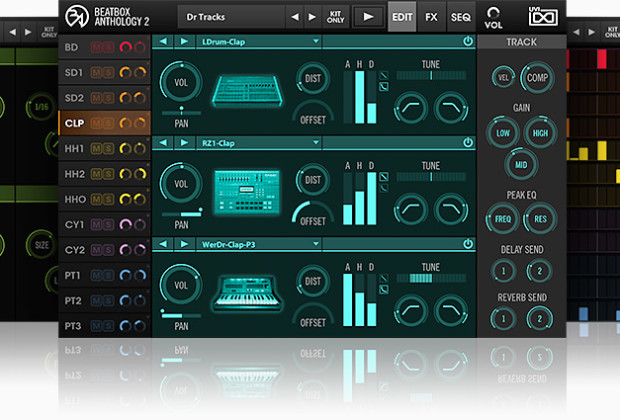
Task: Select the CLP track row
Action: [x=104, y=123]
